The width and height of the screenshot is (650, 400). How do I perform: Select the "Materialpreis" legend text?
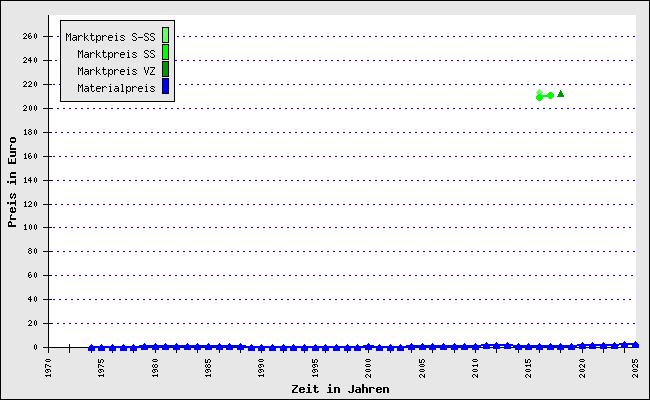coord(116,88)
